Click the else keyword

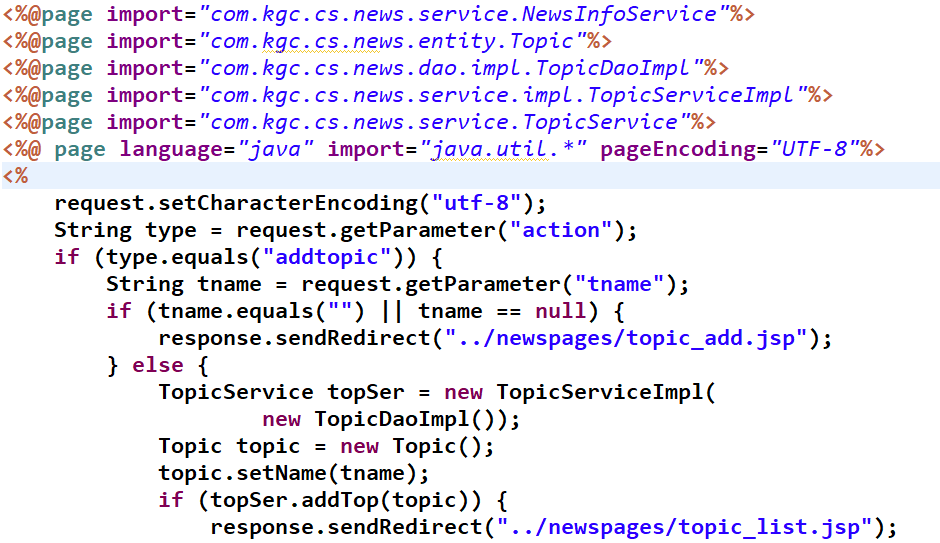(158, 366)
